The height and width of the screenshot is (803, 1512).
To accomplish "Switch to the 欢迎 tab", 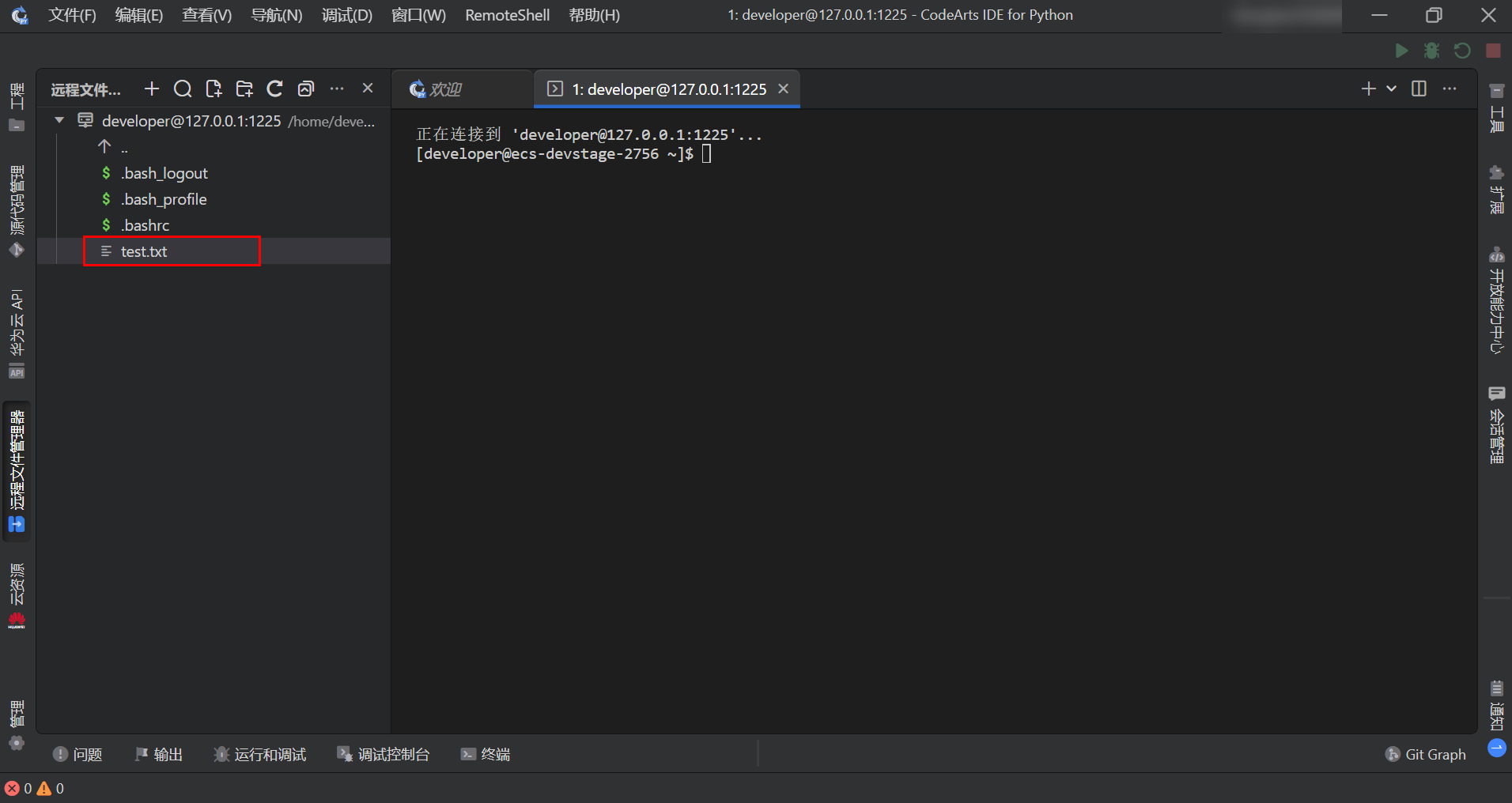I will coord(462,89).
